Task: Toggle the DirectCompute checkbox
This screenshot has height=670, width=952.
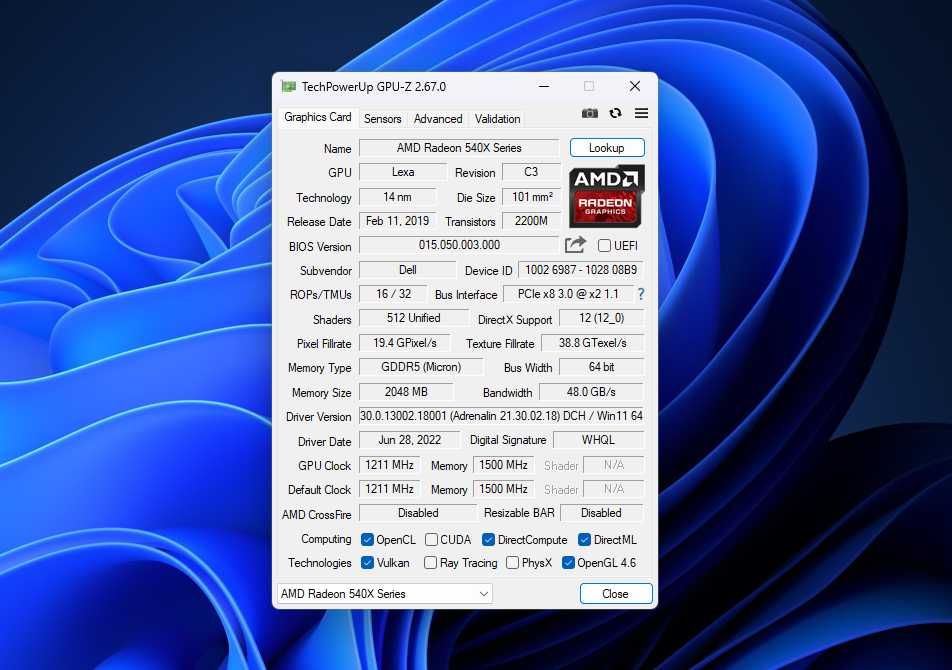Action: [x=488, y=540]
